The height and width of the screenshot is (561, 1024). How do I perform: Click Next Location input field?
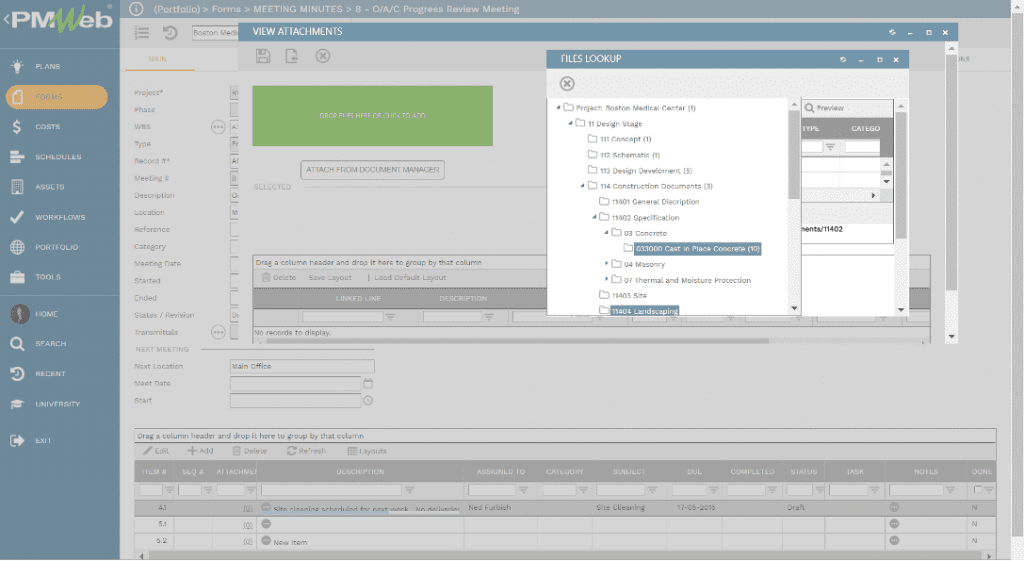click(302, 366)
